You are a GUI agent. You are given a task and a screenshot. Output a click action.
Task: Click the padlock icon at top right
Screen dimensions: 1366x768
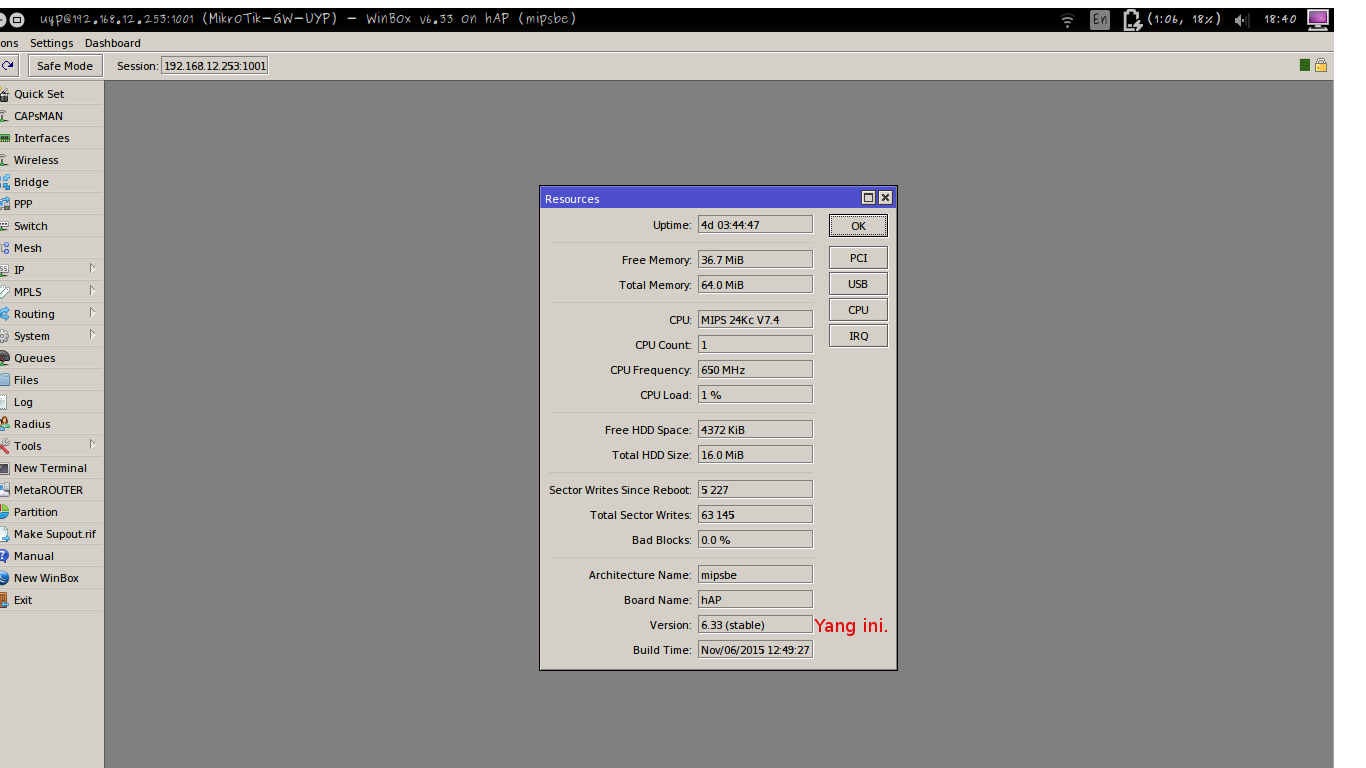[1320, 65]
